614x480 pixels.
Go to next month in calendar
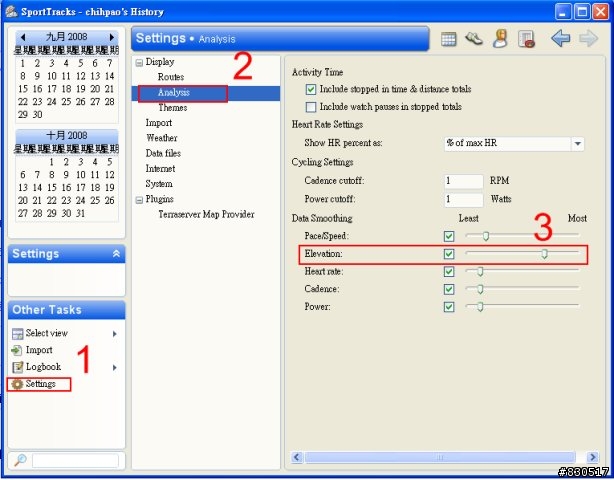pos(112,37)
